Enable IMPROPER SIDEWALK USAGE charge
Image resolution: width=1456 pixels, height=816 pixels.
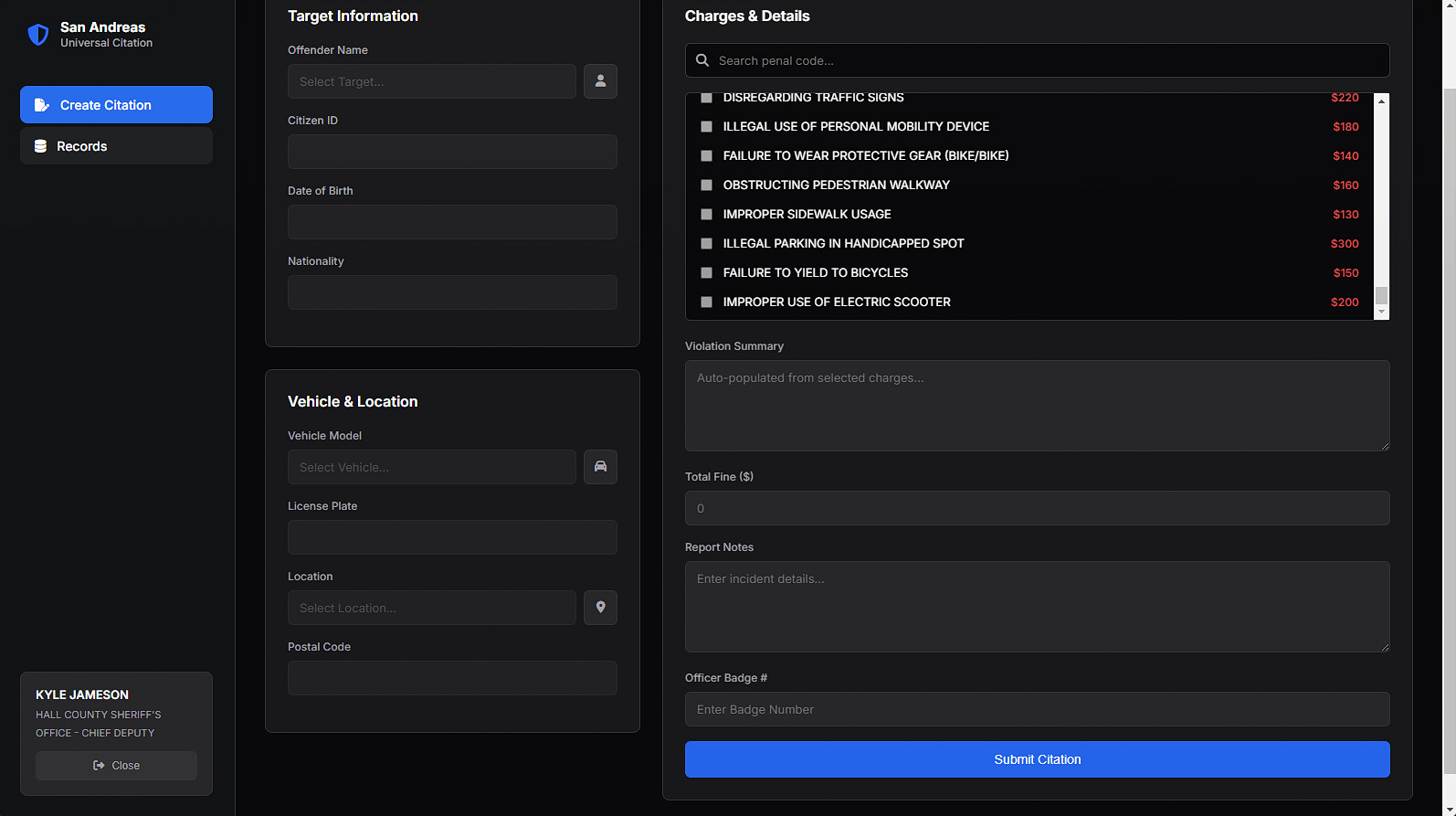(x=706, y=214)
